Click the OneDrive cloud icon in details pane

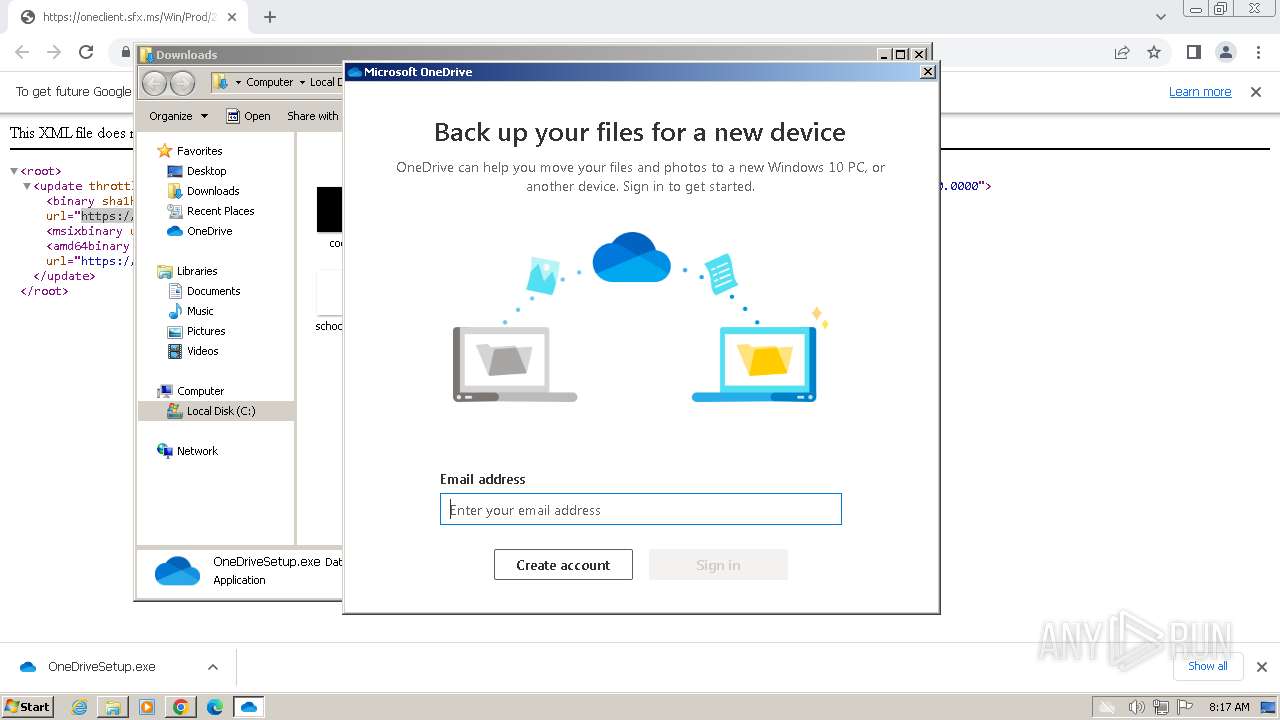point(177,570)
